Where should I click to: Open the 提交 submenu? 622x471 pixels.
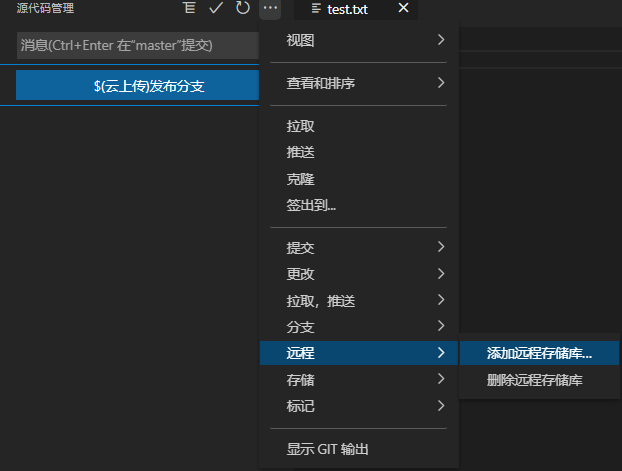pos(359,248)
